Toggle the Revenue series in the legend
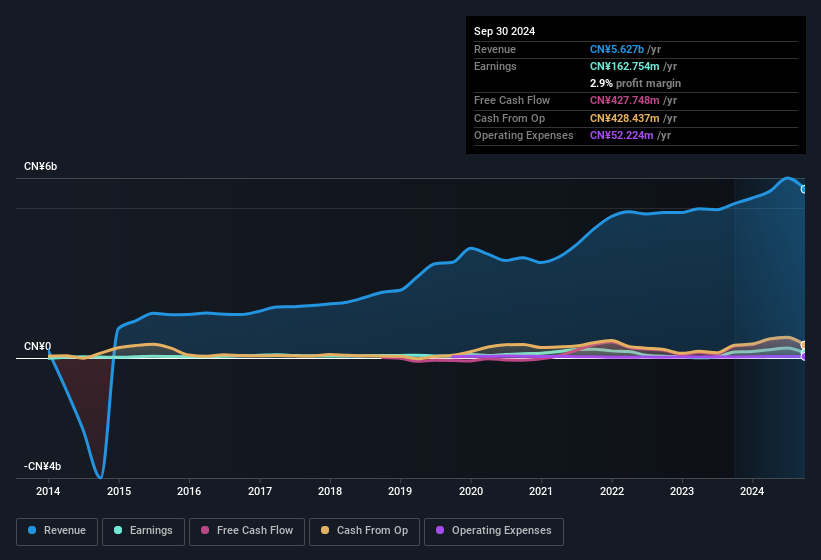 tap(57, 531)
